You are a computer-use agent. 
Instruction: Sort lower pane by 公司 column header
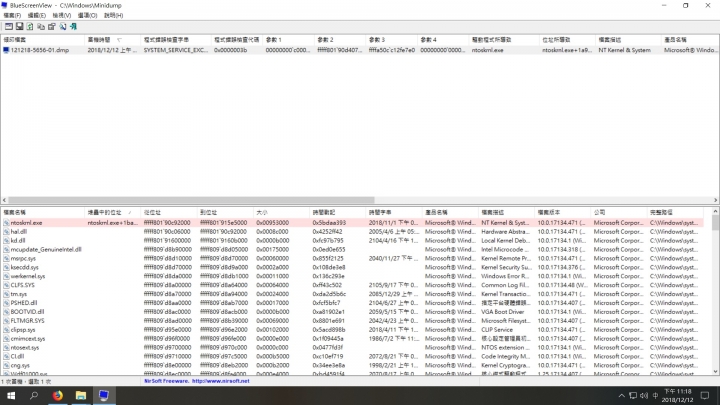click(x=619, y=213)
